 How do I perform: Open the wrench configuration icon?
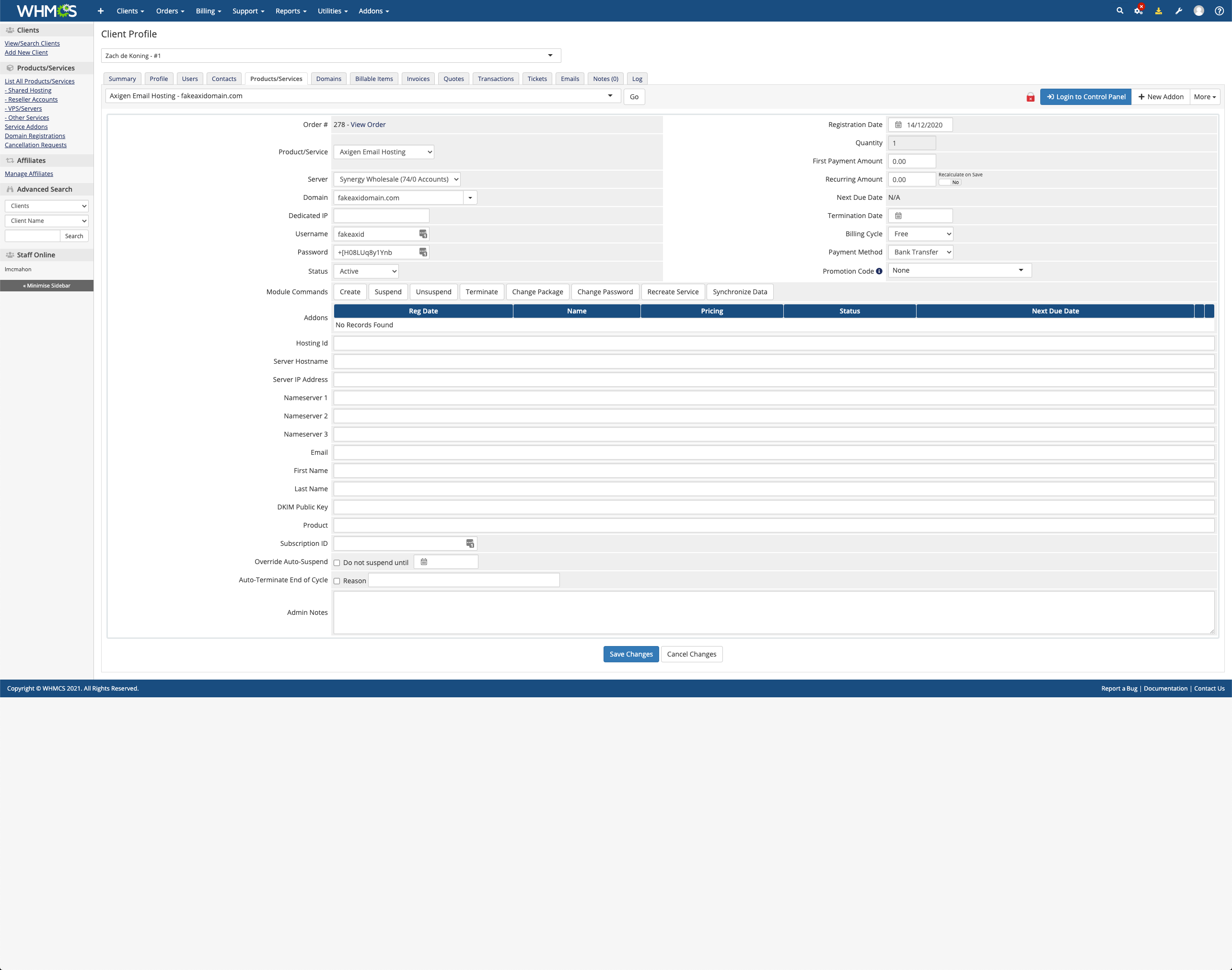coord(1179,11)
